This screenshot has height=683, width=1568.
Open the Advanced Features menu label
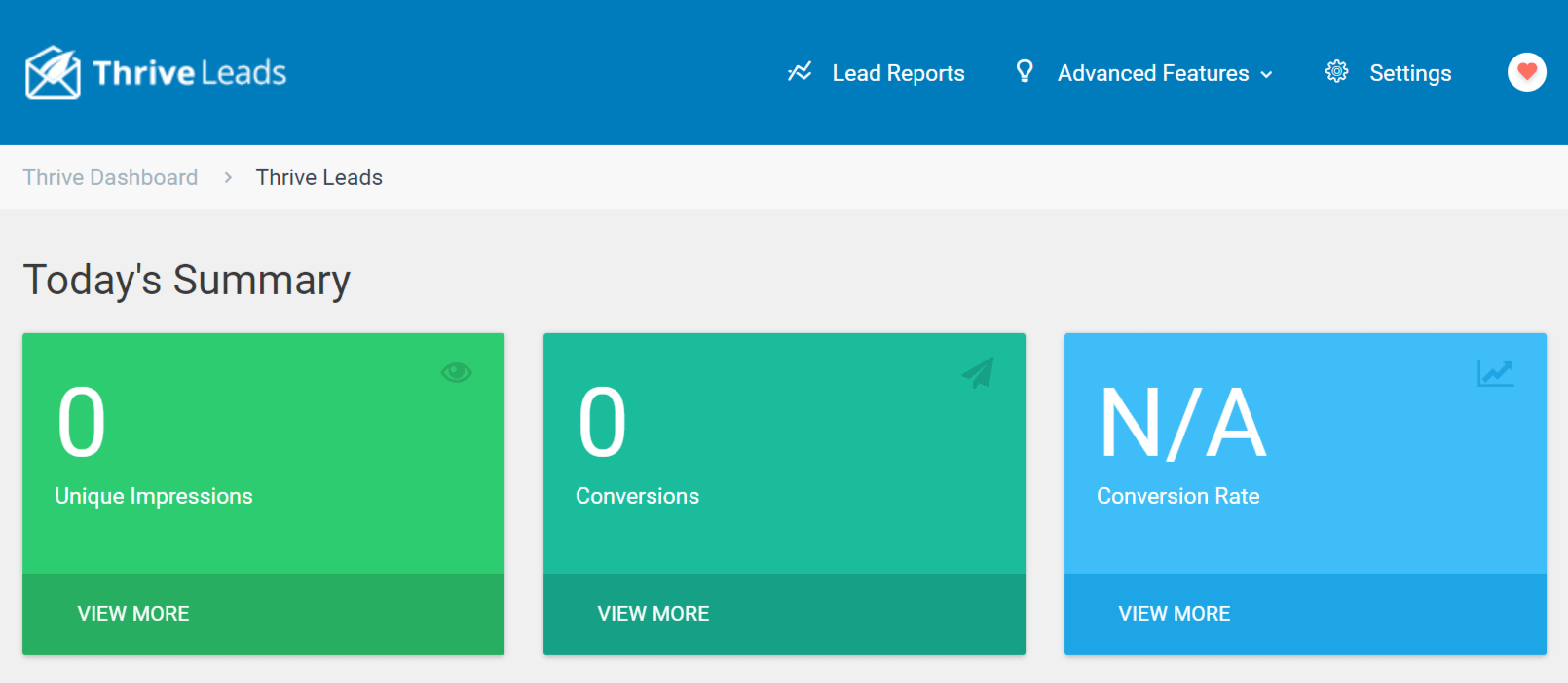click(1153, 73)
